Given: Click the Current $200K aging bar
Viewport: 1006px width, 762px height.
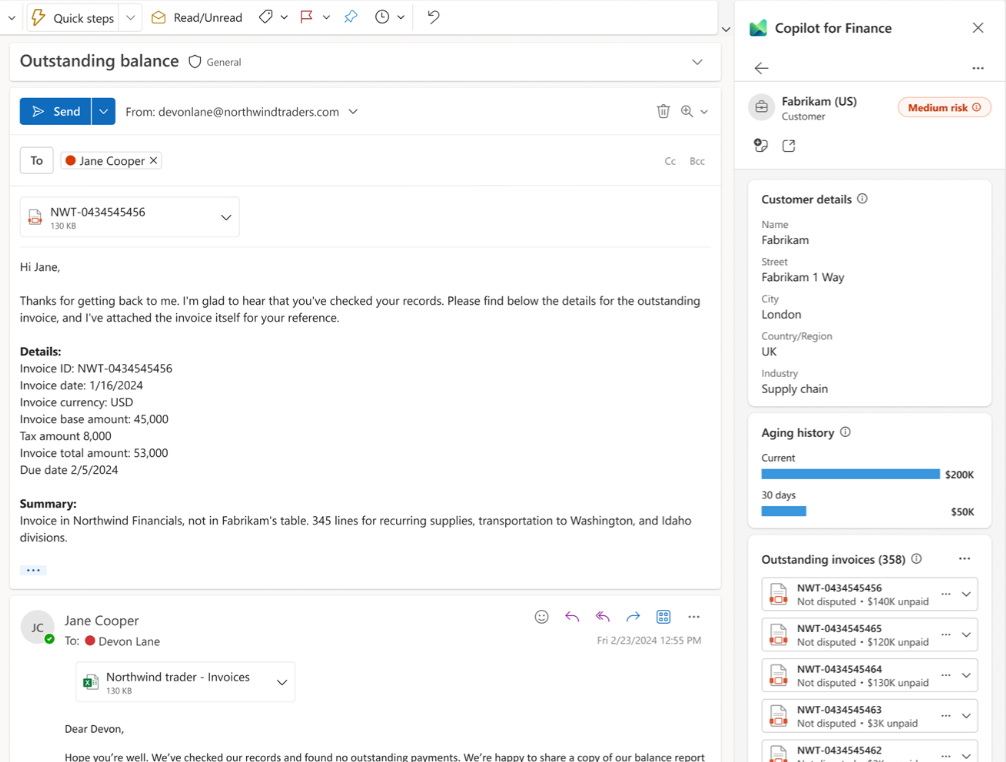Looking at the screenshot, I should (851, 474).
